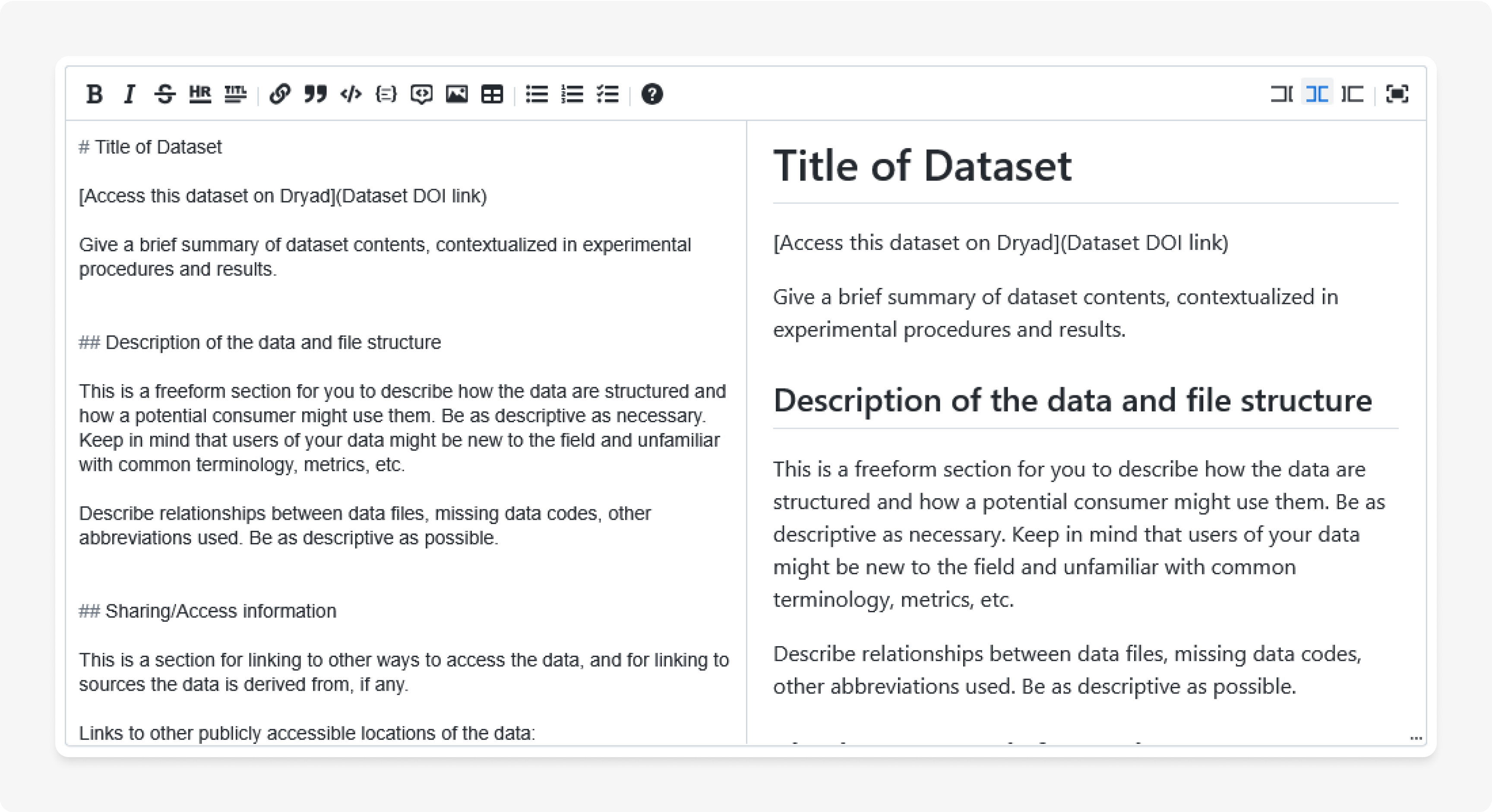The width and height of the screenshot is (1492, 812).
Task: Insert a comment via speech-bubble icon
Action: click(x=421, y=94)
